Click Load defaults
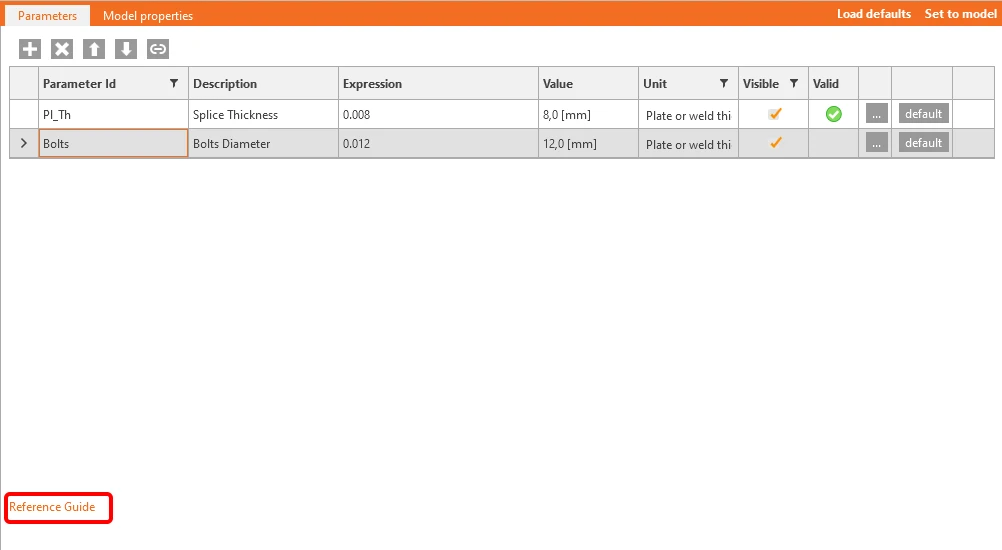 tap(874, 14)
